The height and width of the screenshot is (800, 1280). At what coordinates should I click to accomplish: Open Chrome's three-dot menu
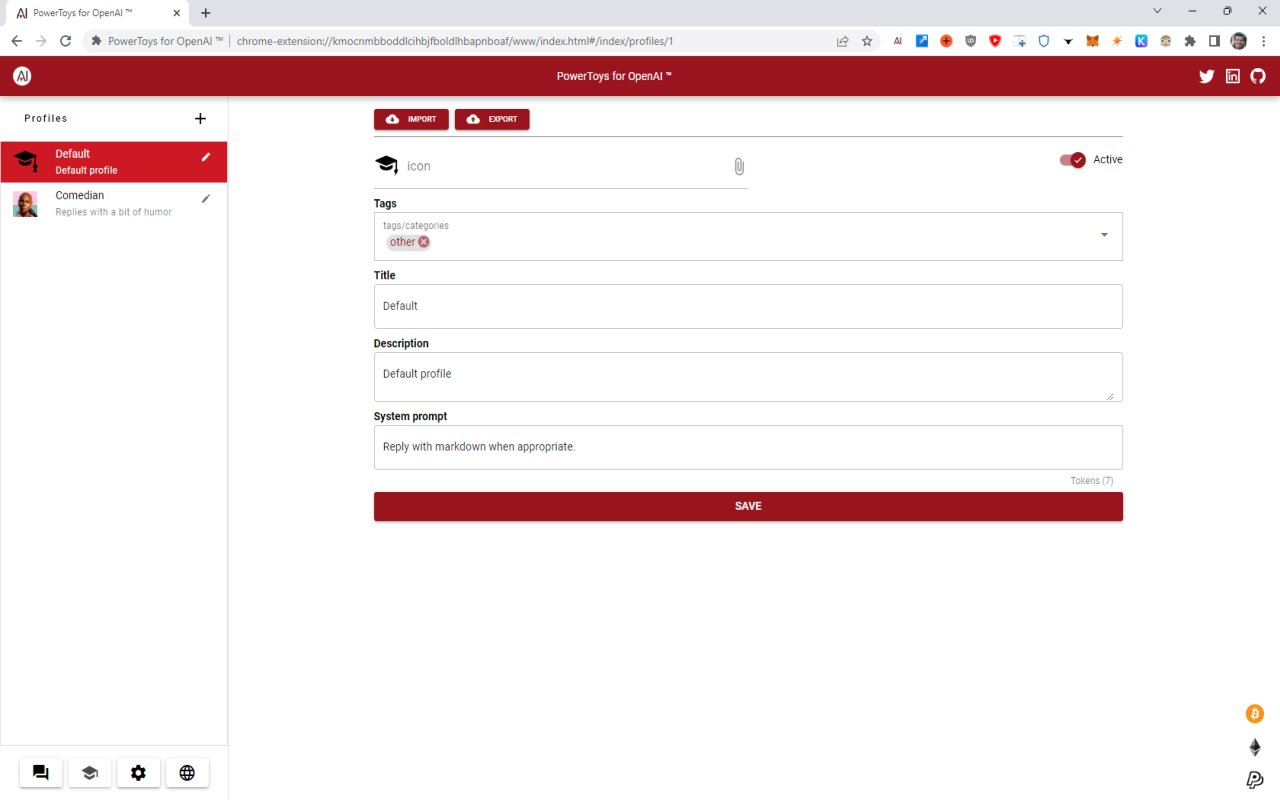(x=1263, y=41)
